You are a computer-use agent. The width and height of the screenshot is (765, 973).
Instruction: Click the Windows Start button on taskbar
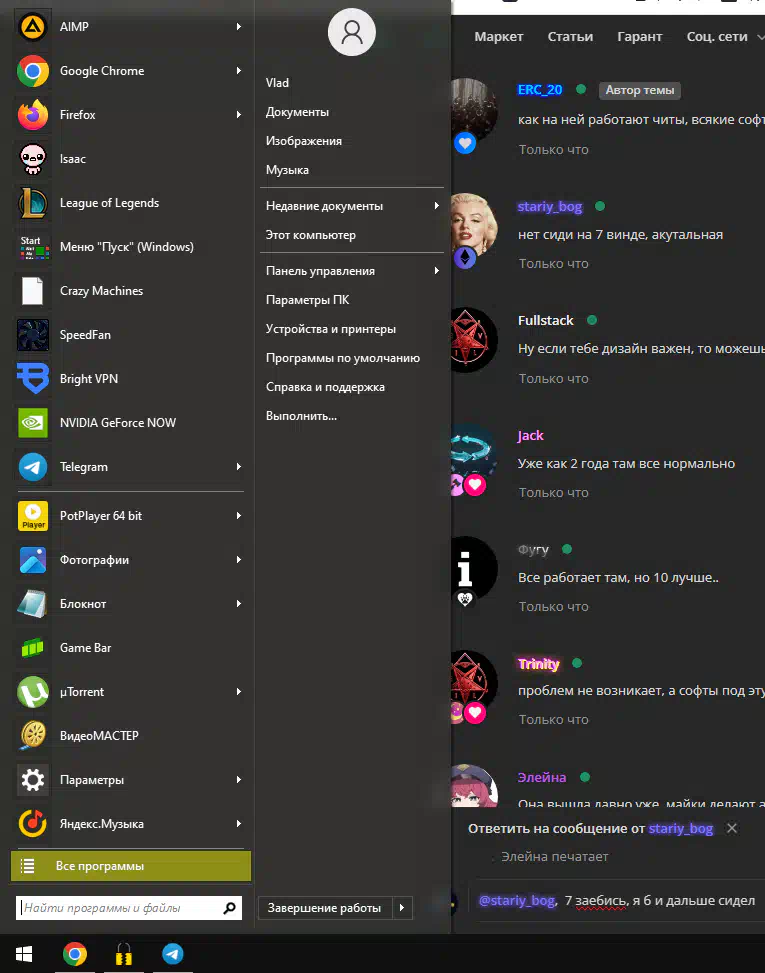(x=24, y=954)
